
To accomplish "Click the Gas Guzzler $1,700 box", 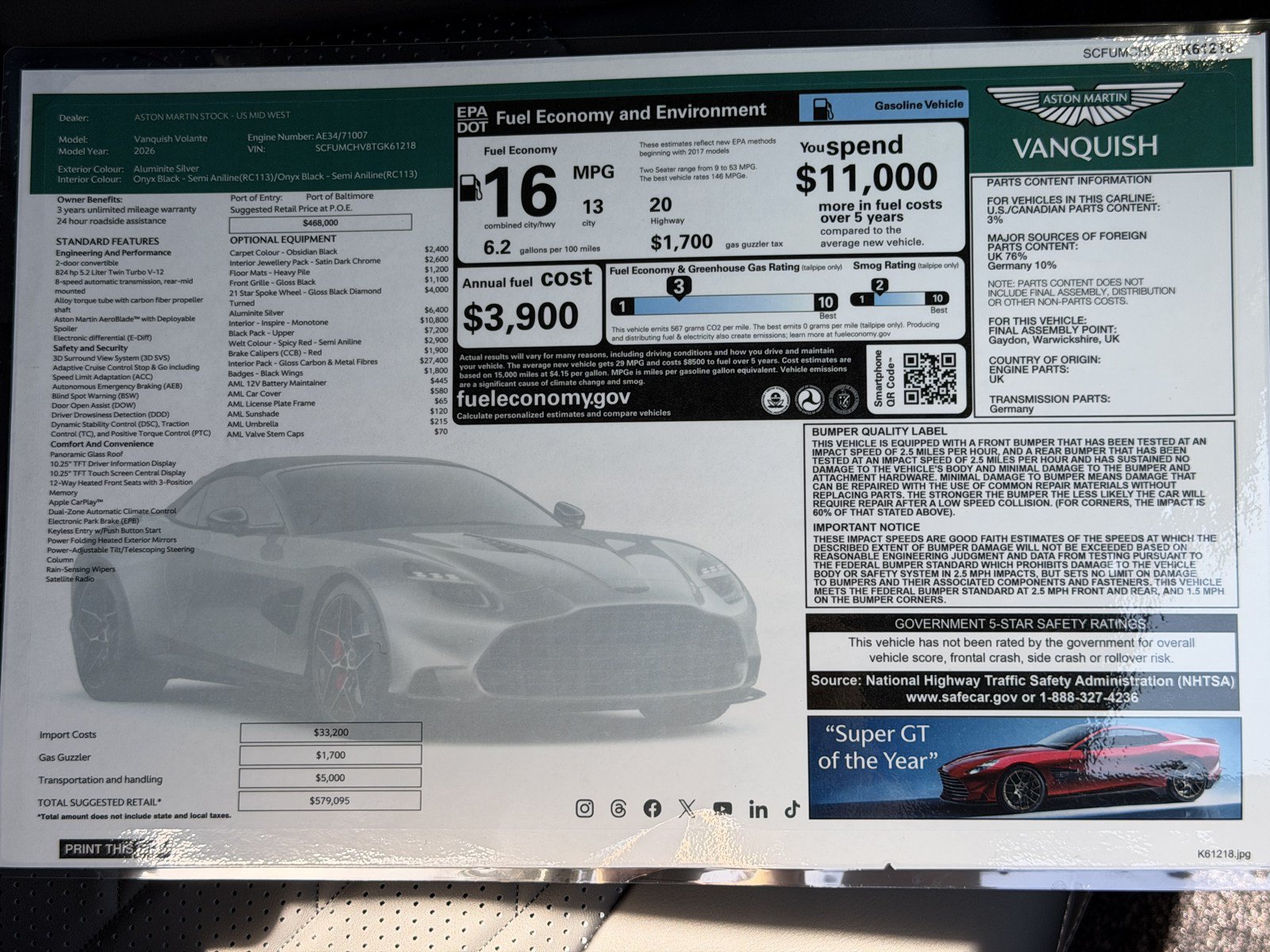I will [x=330, y=755].
